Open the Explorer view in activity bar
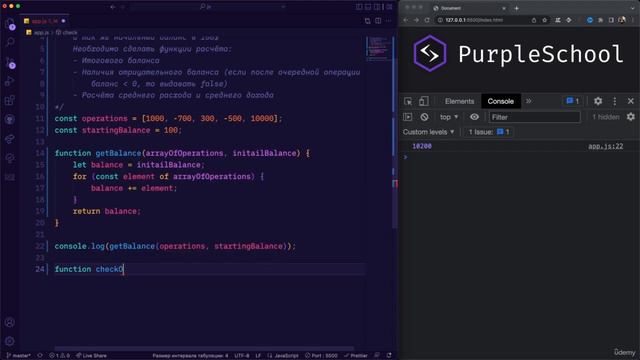The image size is (640, 360). tap(10, 24)
